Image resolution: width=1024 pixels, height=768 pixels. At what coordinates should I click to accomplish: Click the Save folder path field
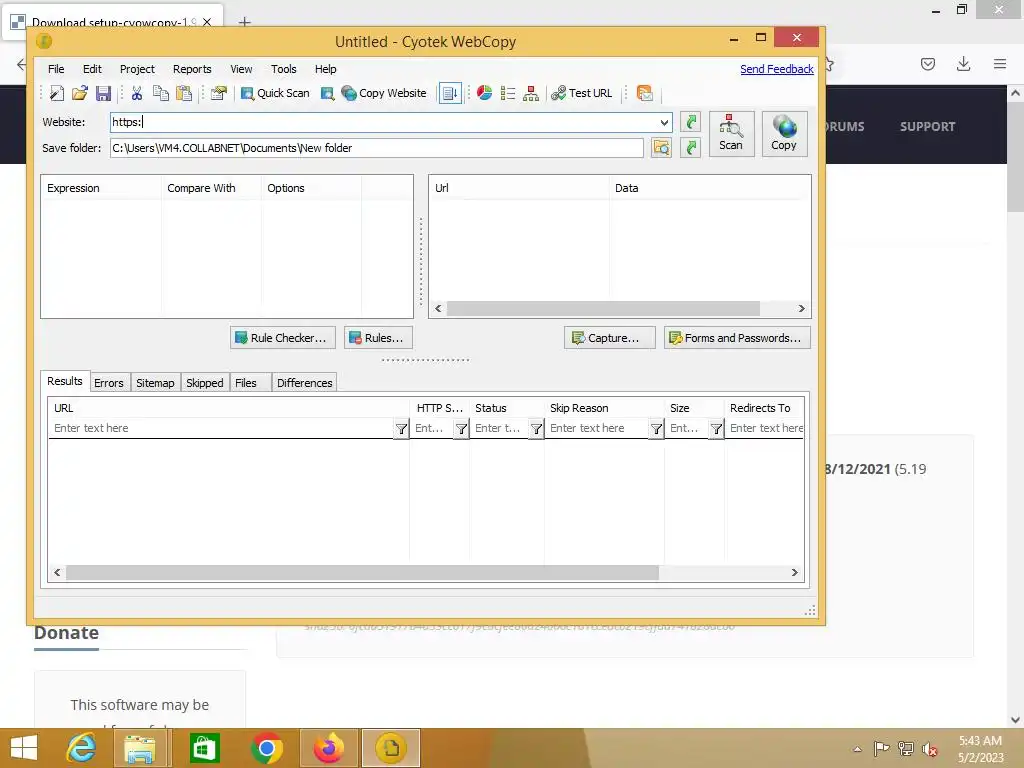[377, 148]
